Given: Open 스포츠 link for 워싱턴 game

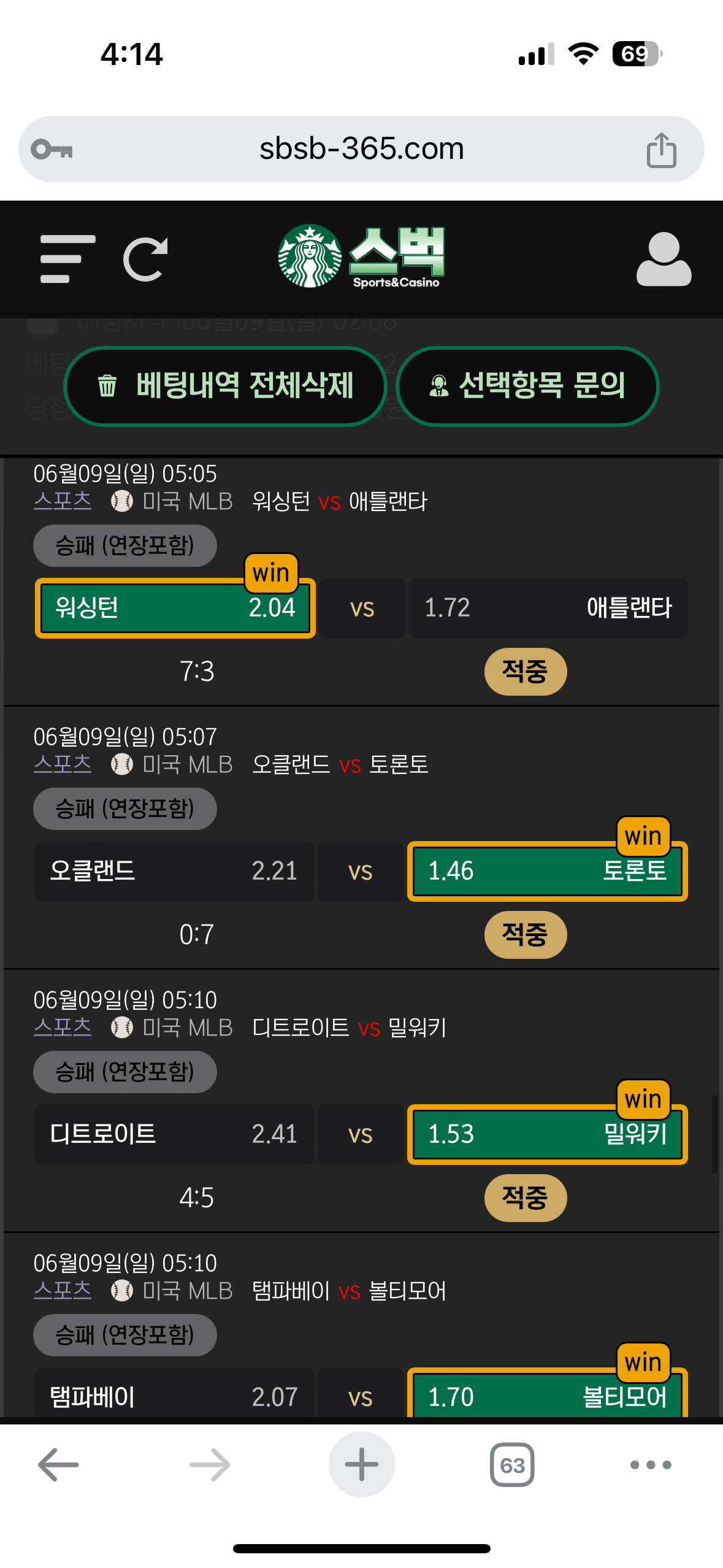Looking at the screenshot, I should pos(63,501).
